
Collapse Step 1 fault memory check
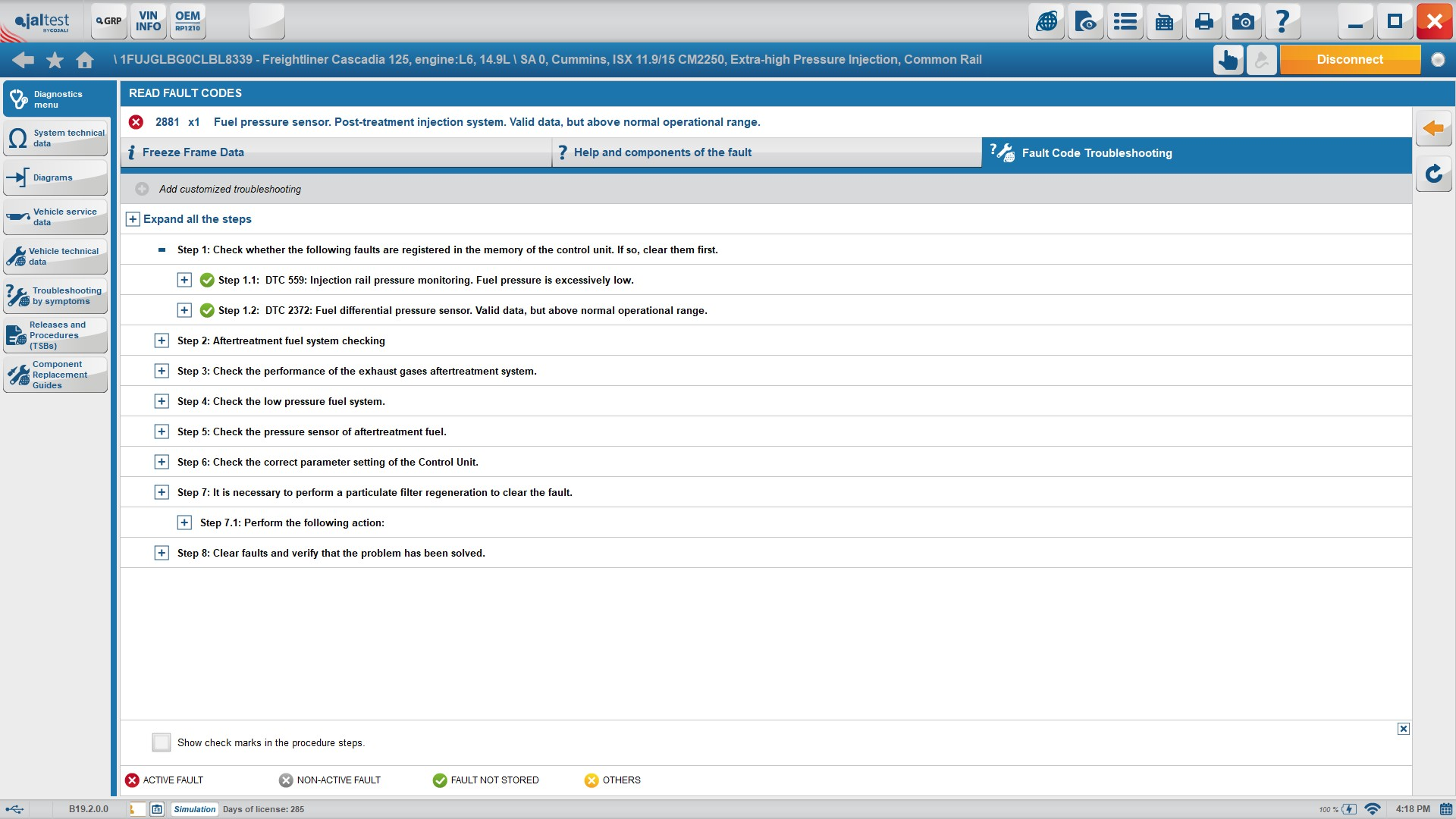[x=161, y=249]
